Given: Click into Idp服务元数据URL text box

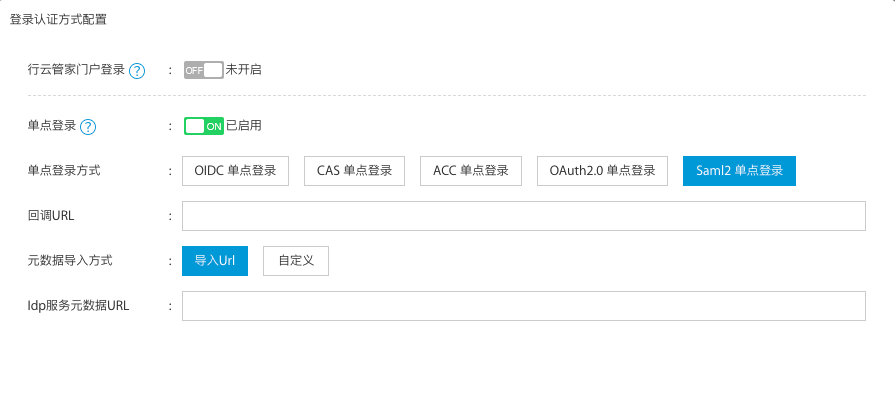Looking at the screenshot, I should click(x=523, y=306).
